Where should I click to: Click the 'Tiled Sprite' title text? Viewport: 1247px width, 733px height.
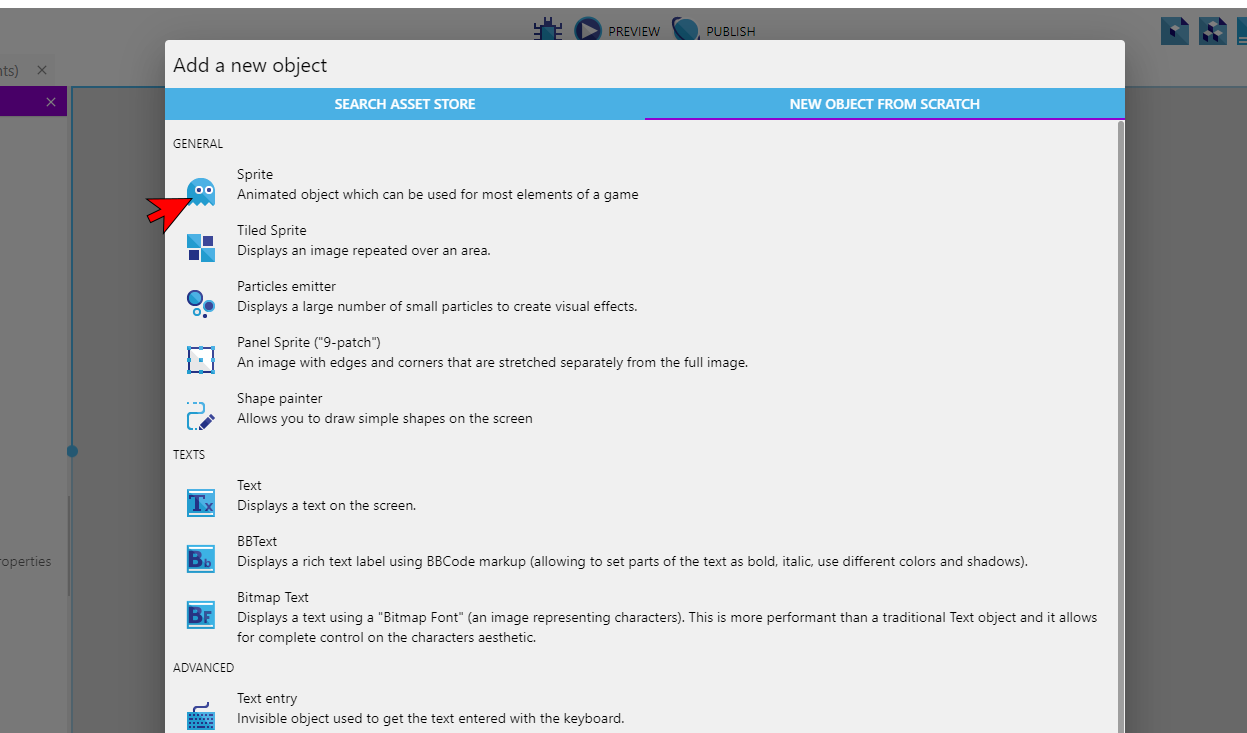coord(272,230)
